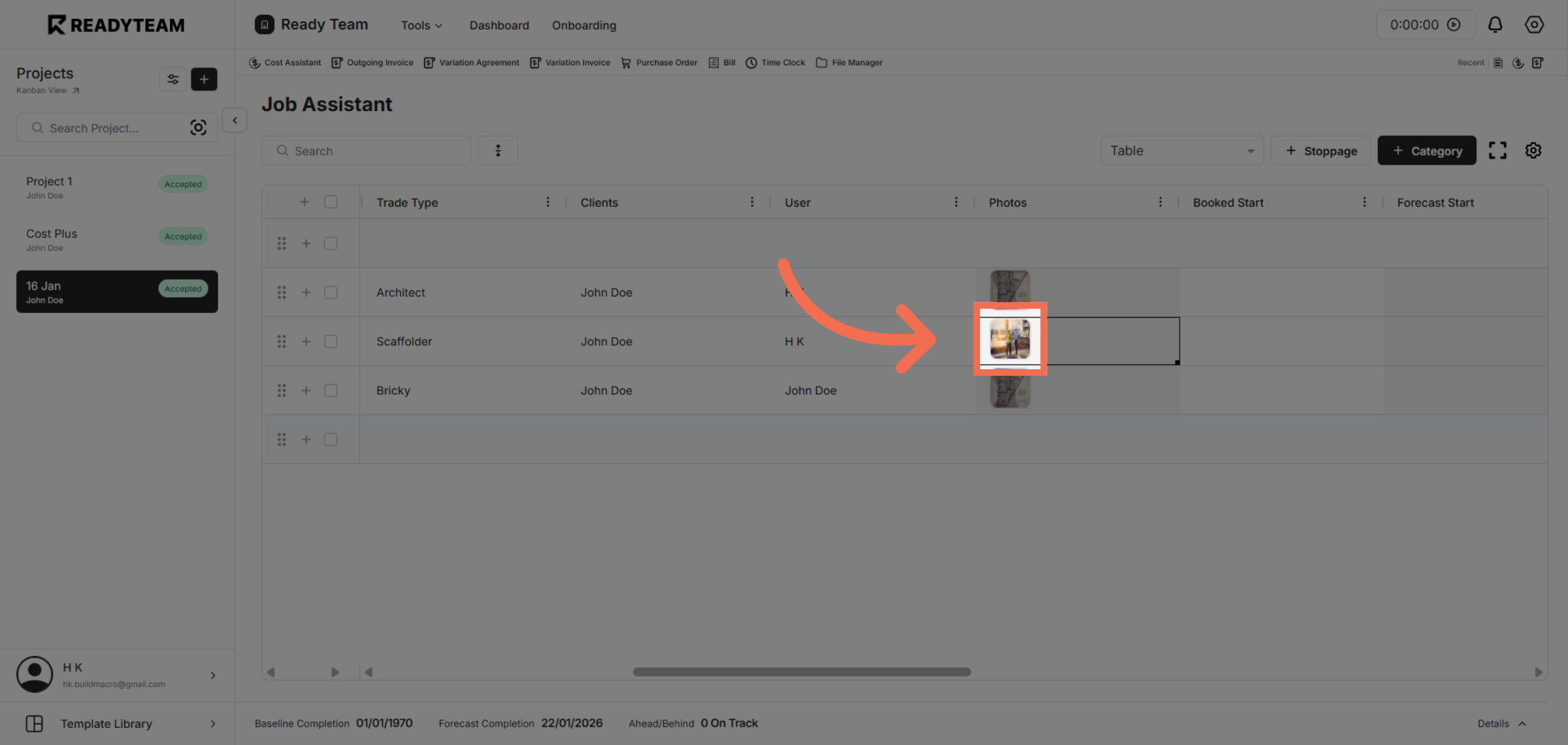This screenshot has width=1568, height=745.
Task: Start the timer playback control
Action: tap(1454, 24)
